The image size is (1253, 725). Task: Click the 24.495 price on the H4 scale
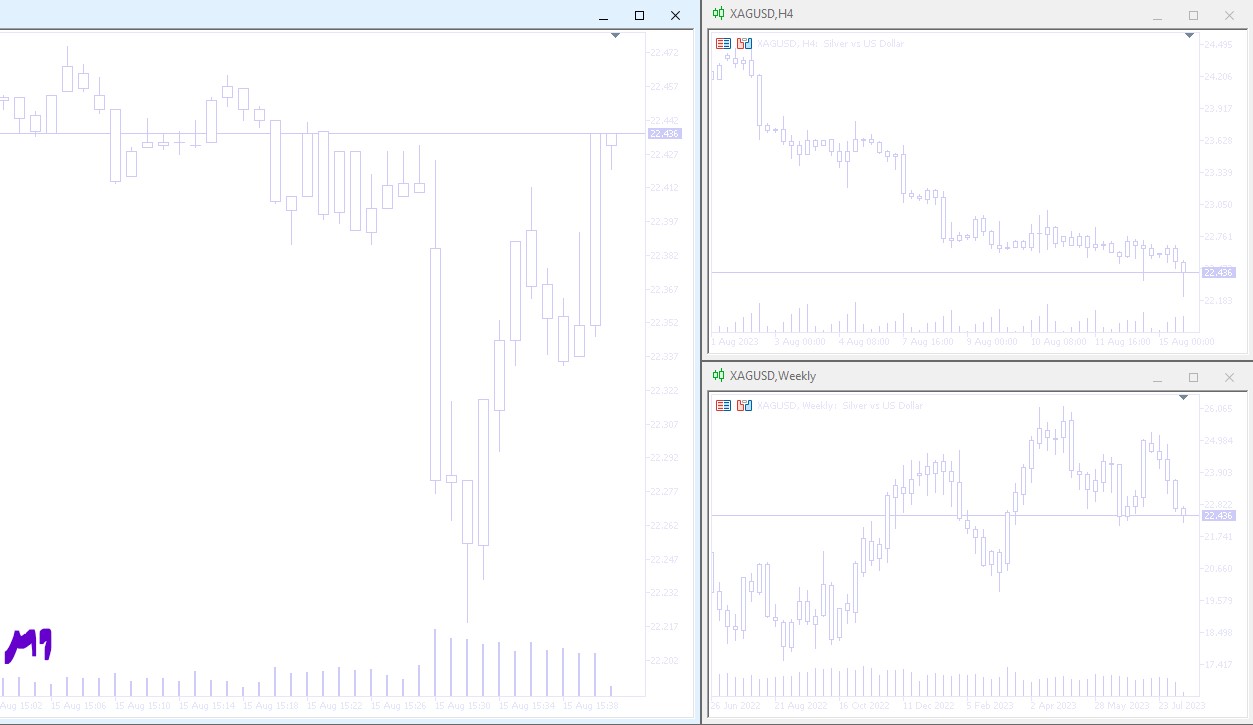pos(1218,44)
